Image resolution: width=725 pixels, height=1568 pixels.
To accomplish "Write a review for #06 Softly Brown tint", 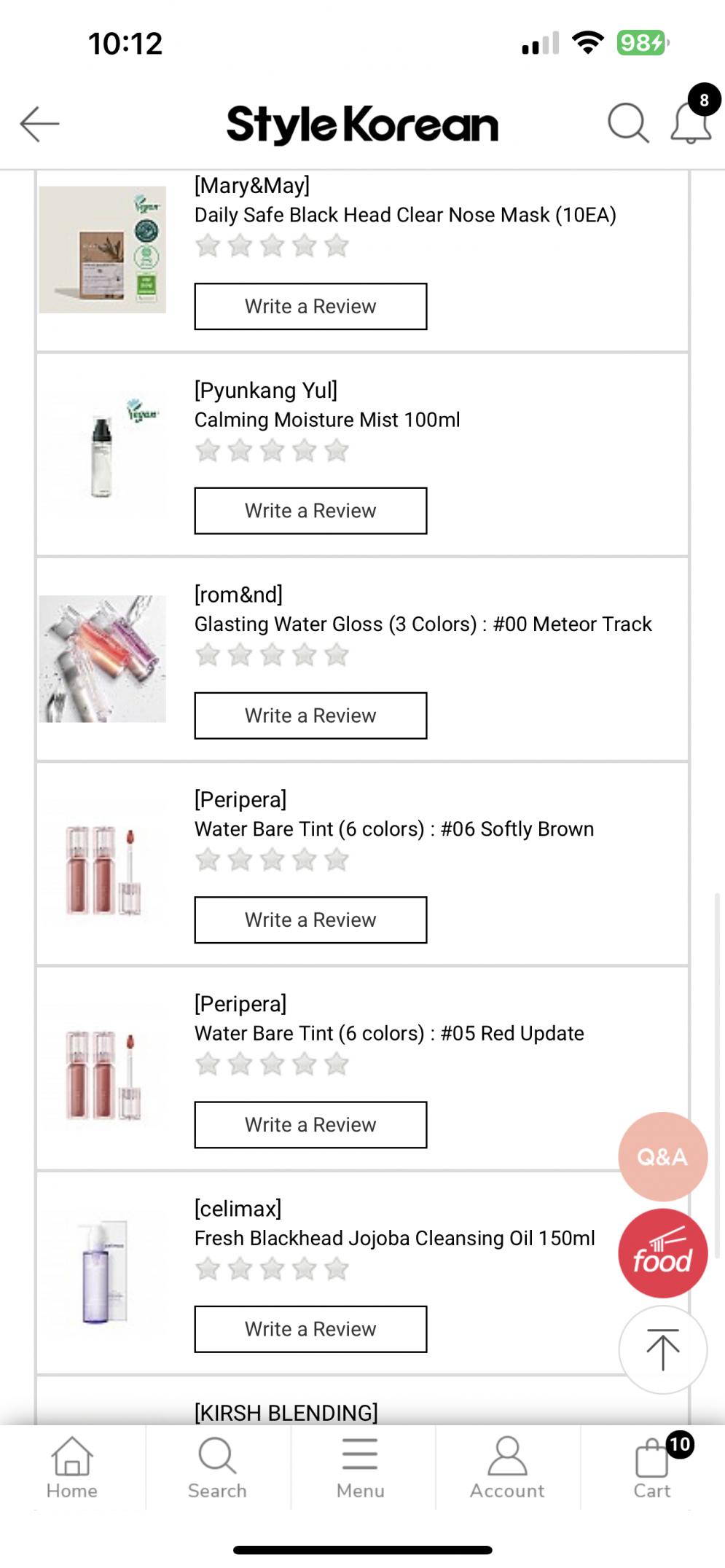I will (x=310, y=920).
